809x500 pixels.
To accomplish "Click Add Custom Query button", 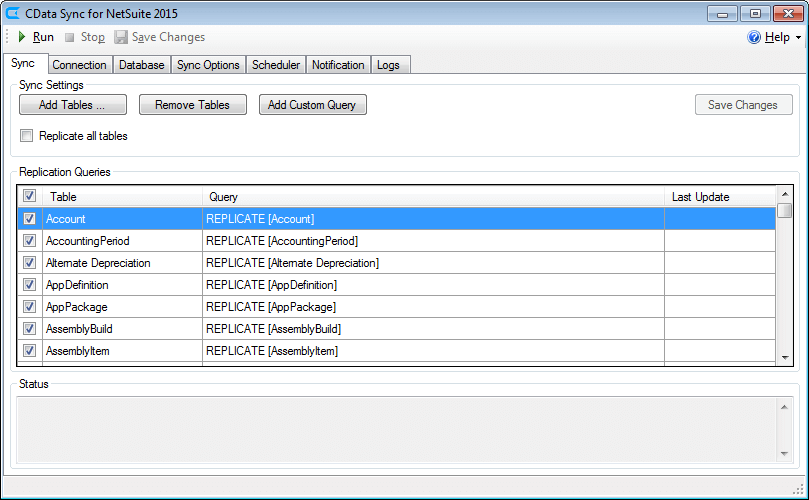I will pos(312,105).
